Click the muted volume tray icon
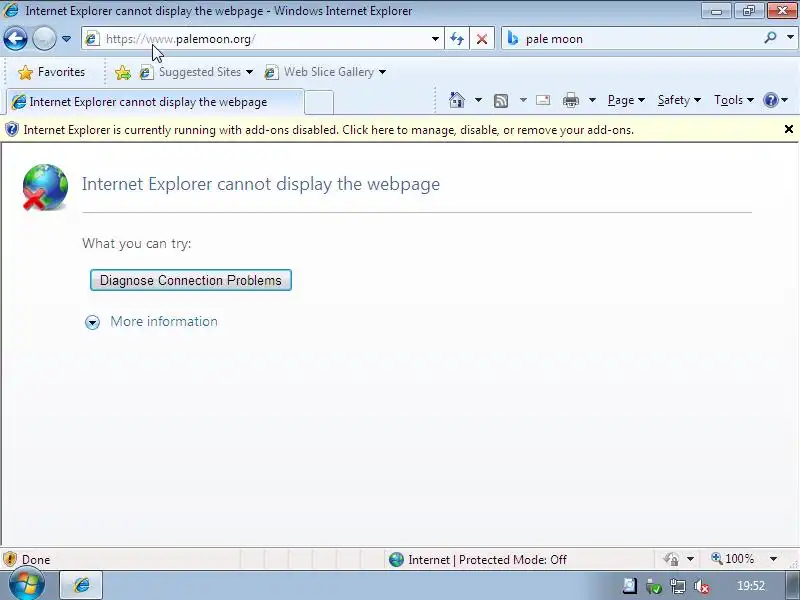 coord(702,587)
